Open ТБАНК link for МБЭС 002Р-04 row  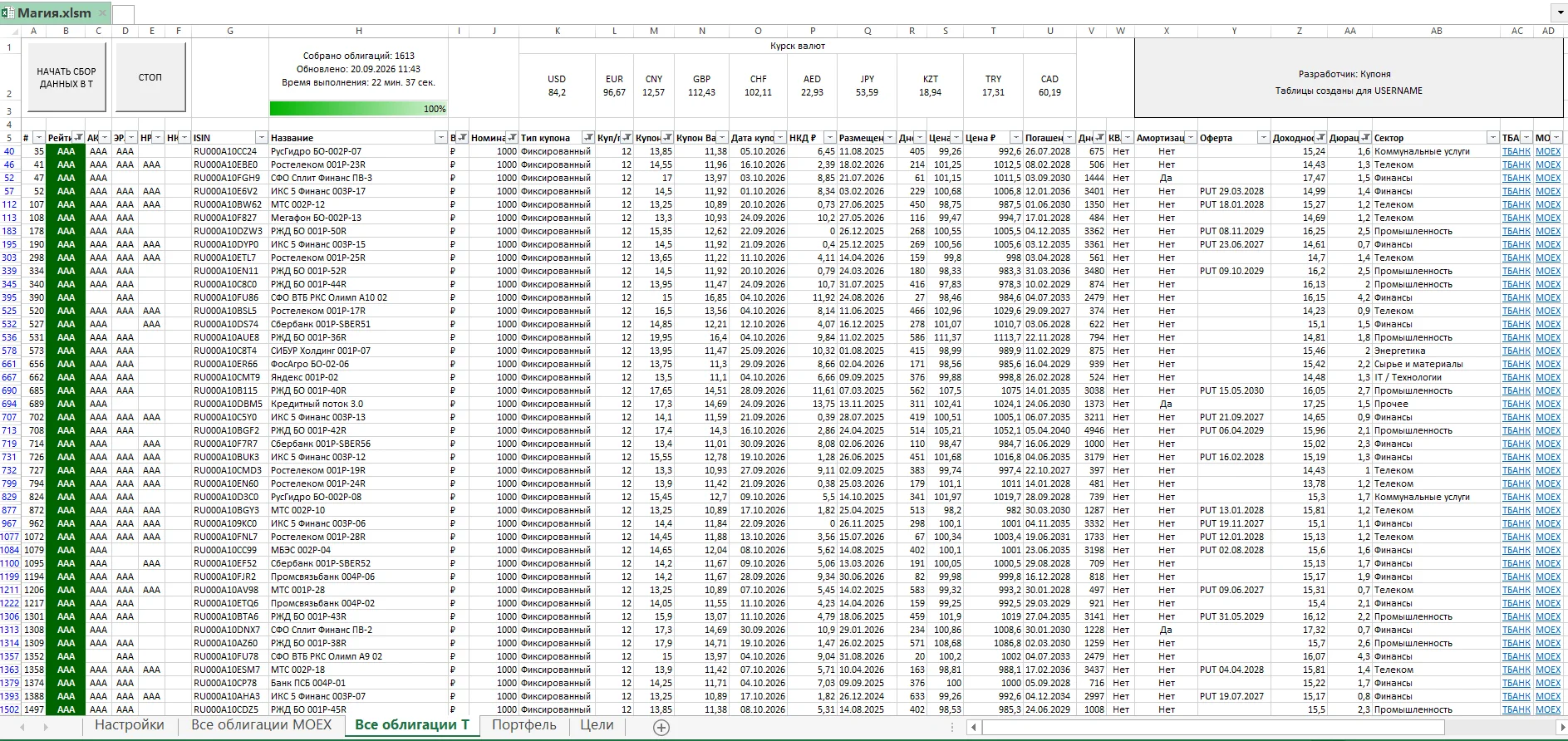[x=1516, y=550]
